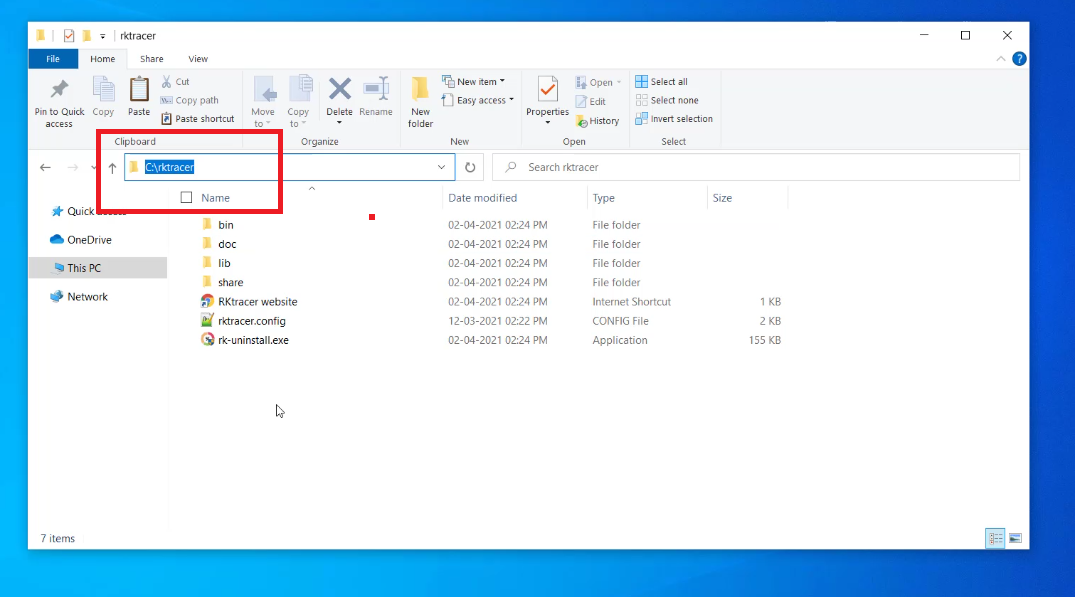Viewport: 1075px width, 597px height.
Task: Click Select none in ribbon
Action: pyautogui.click(x=667, y=100)
